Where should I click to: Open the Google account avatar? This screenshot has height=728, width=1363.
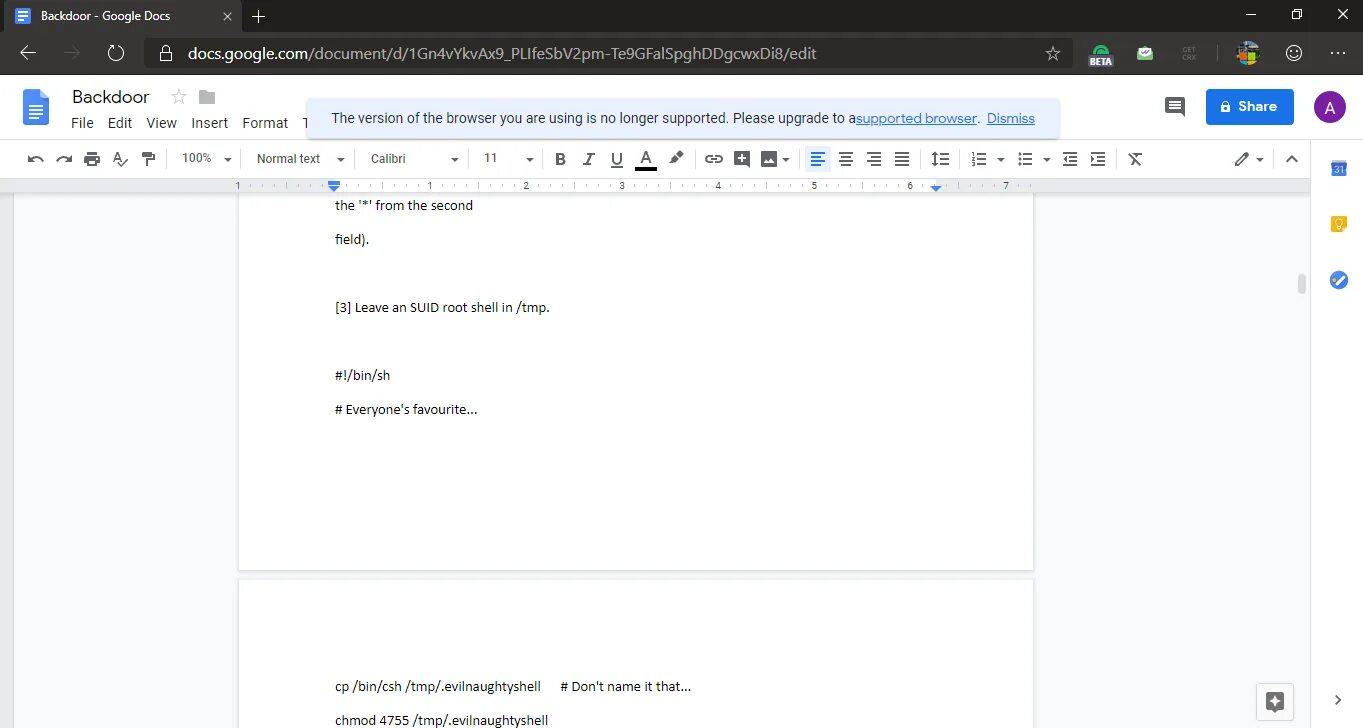click(x=1329, y=107)
